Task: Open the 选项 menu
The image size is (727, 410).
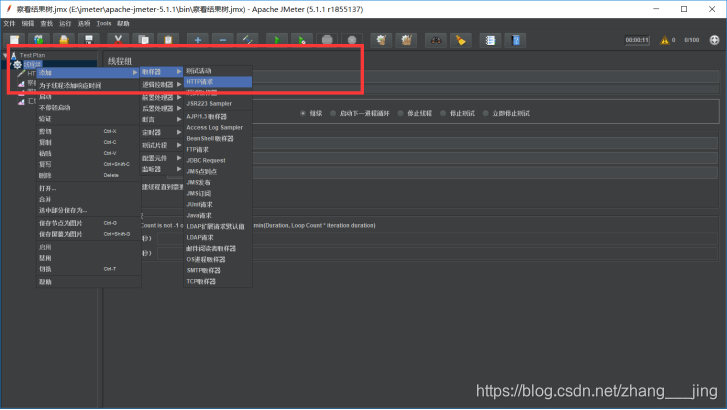Action: tap(84, 23)
